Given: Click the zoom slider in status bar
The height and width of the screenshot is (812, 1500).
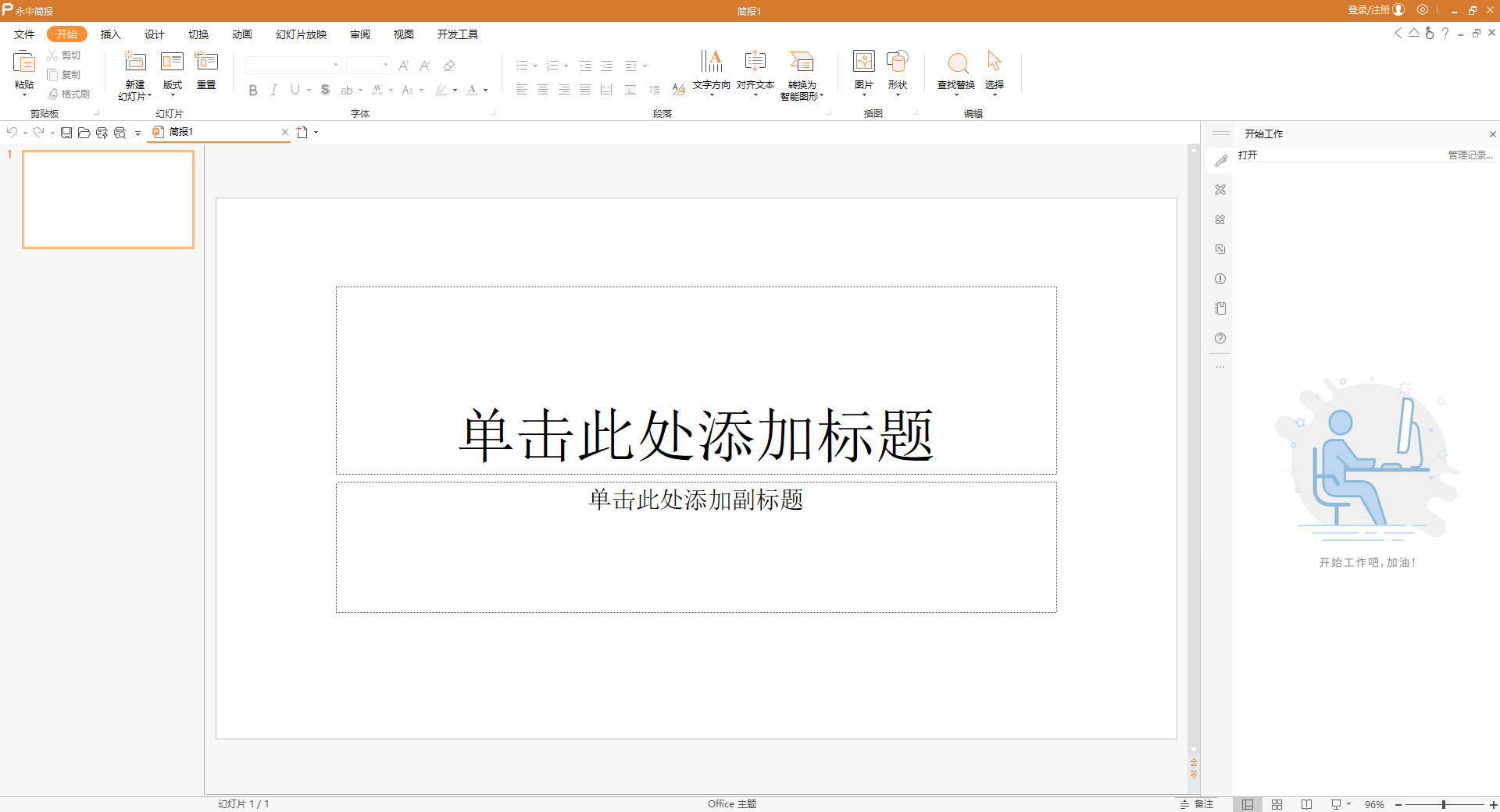Looking at the screenshot, I should point(1444,804).
